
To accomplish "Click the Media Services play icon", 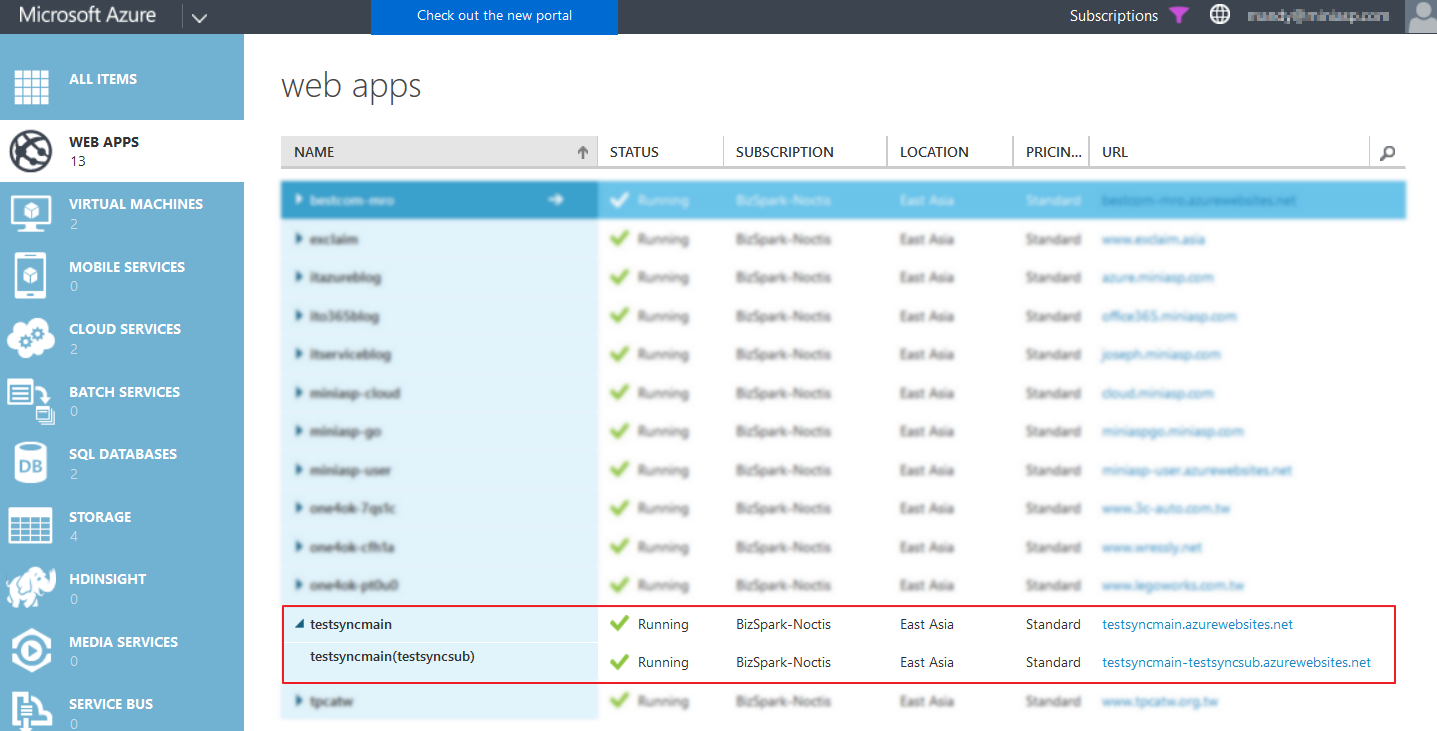I will [31, 651].
